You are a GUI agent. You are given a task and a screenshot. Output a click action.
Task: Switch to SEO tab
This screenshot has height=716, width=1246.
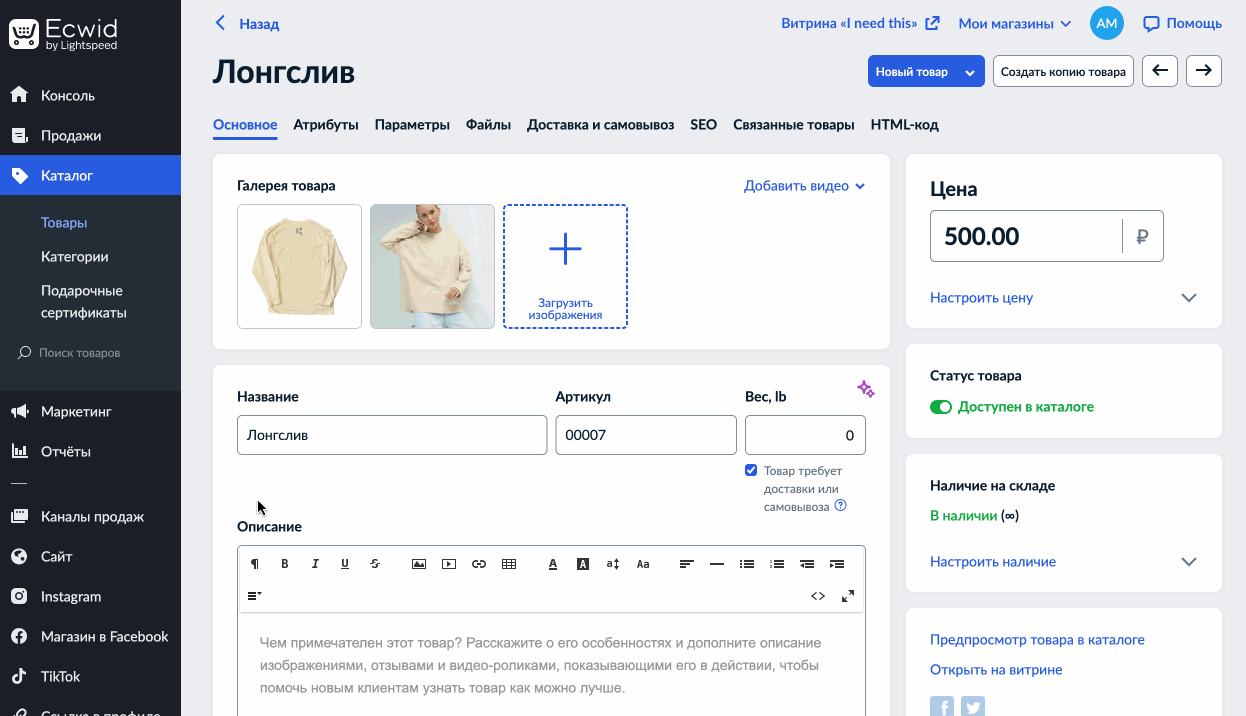coord(703,125)
